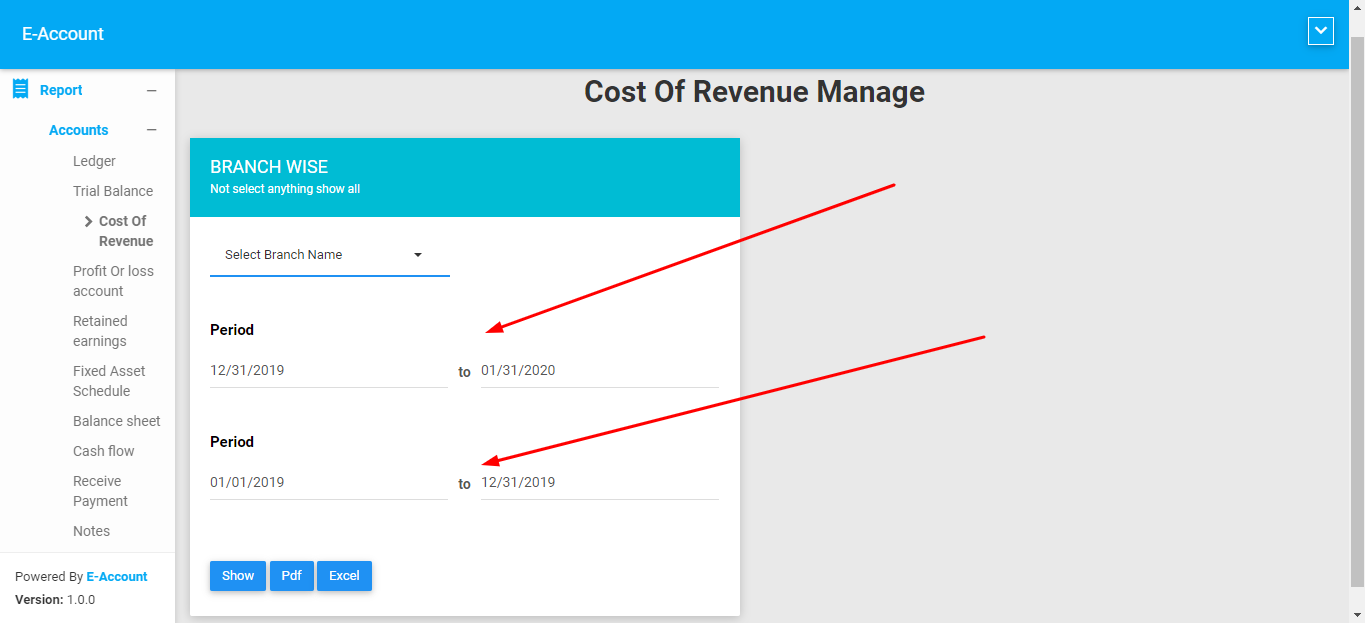Click the Report clipboard icon in sidebar
Screen dimensions: 1365x623
(x=20, y=89)
